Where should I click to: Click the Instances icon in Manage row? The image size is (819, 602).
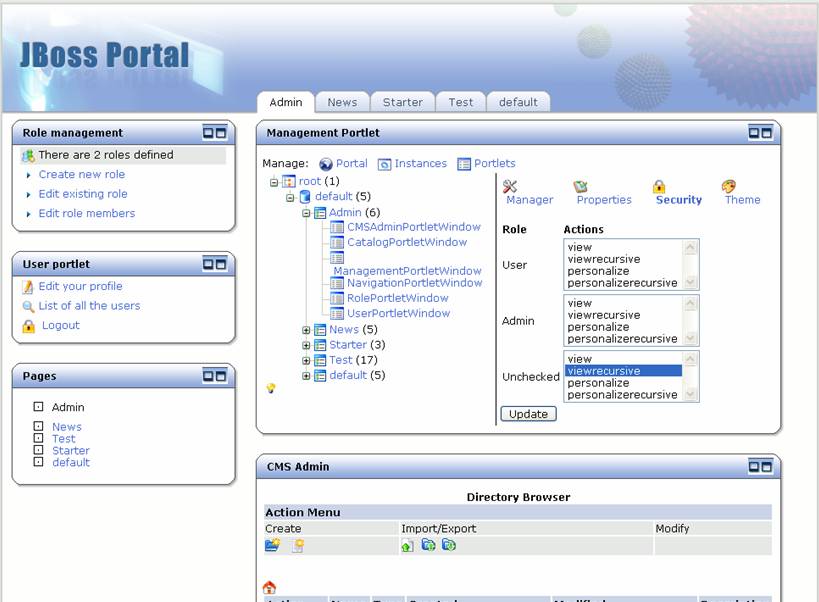384,164
